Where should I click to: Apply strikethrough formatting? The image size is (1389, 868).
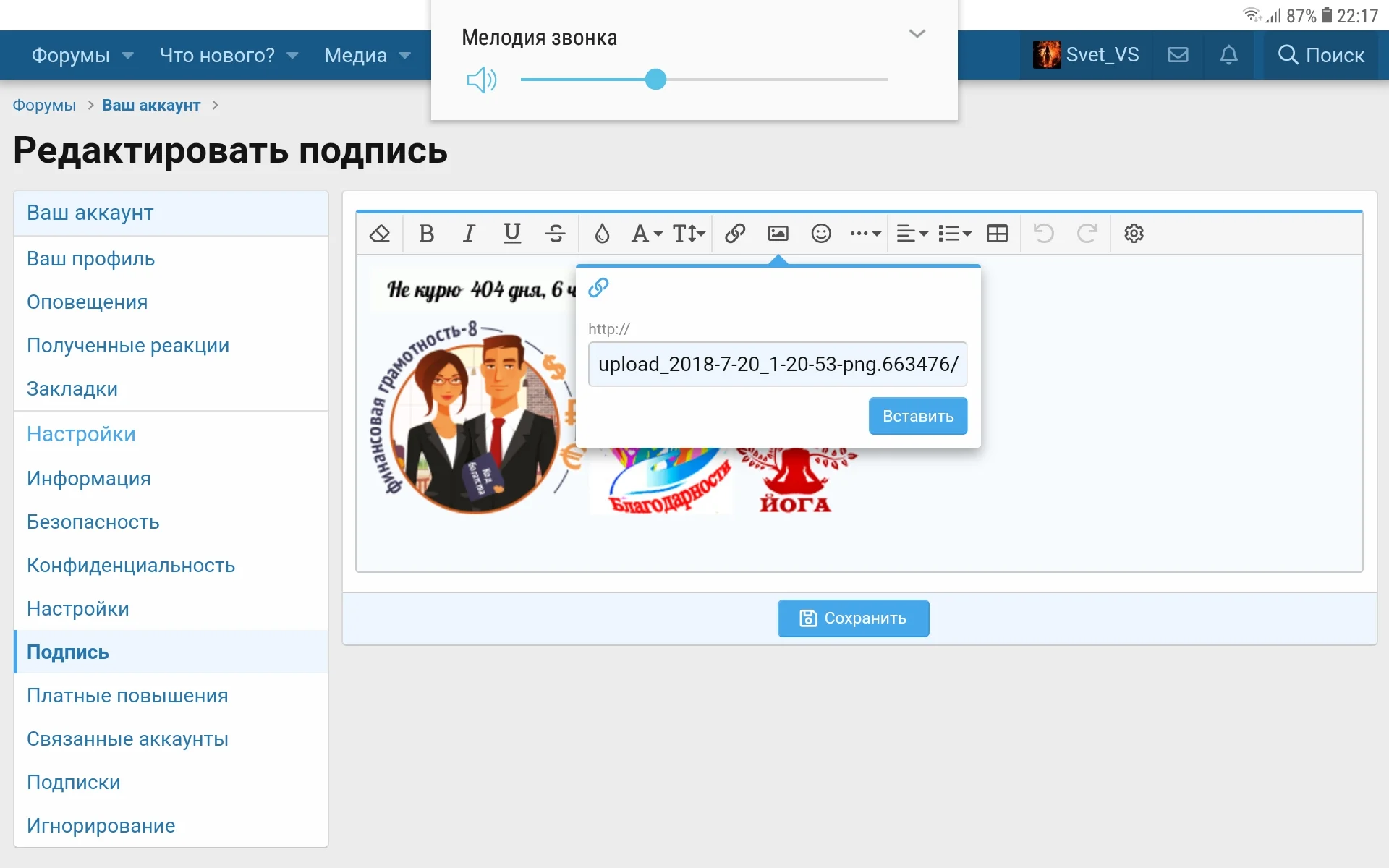tap(556, 234)
